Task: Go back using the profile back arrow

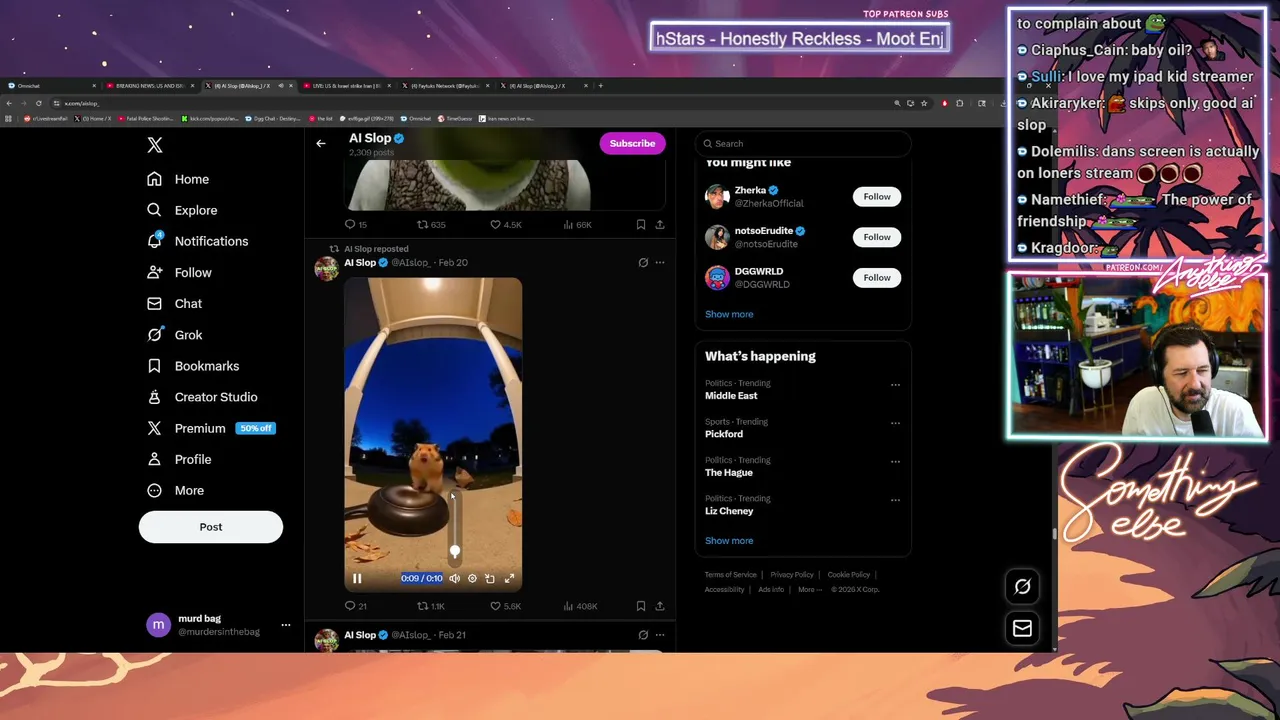Action: 321,143
